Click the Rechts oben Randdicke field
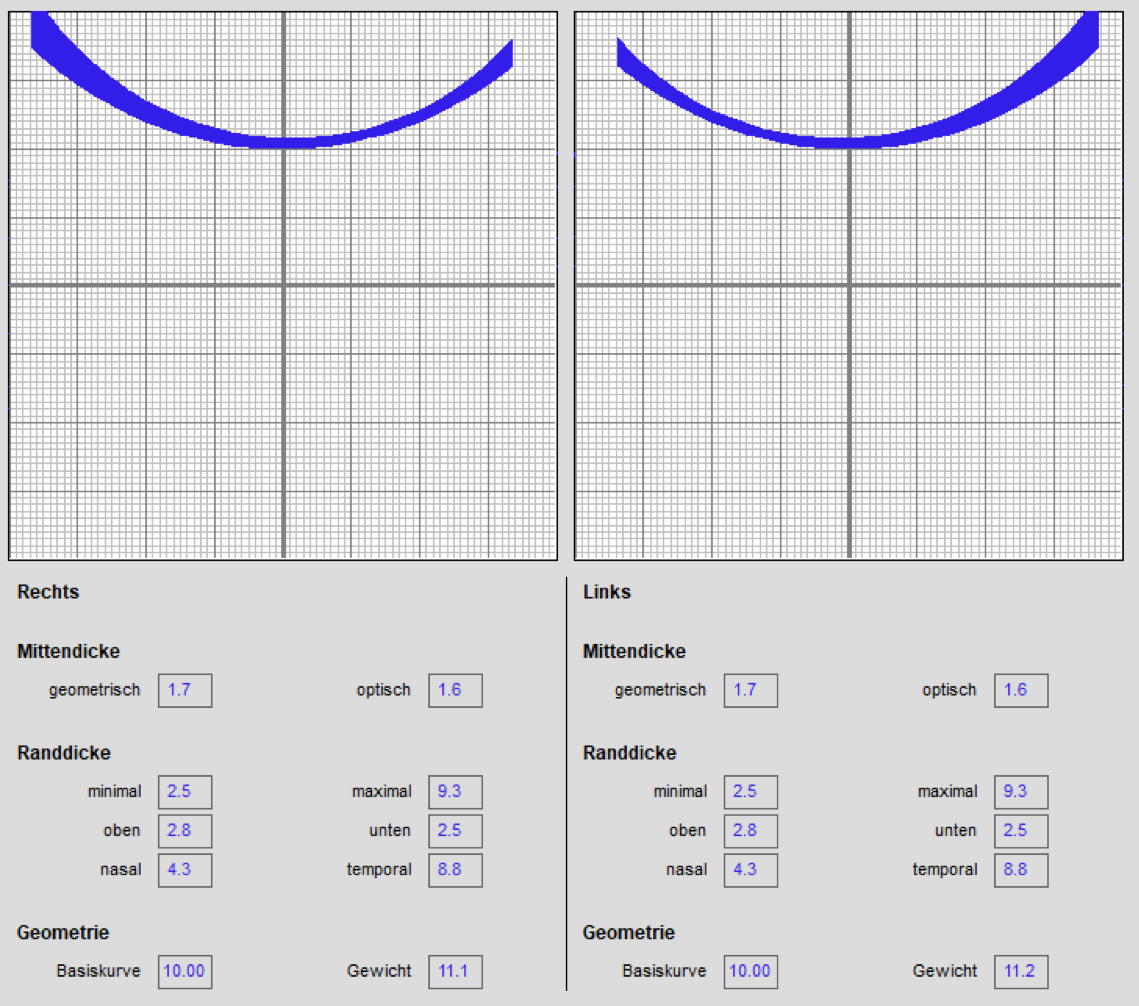The height and width of the screenshot is (1006, 1139). click(x=185, y=830)
